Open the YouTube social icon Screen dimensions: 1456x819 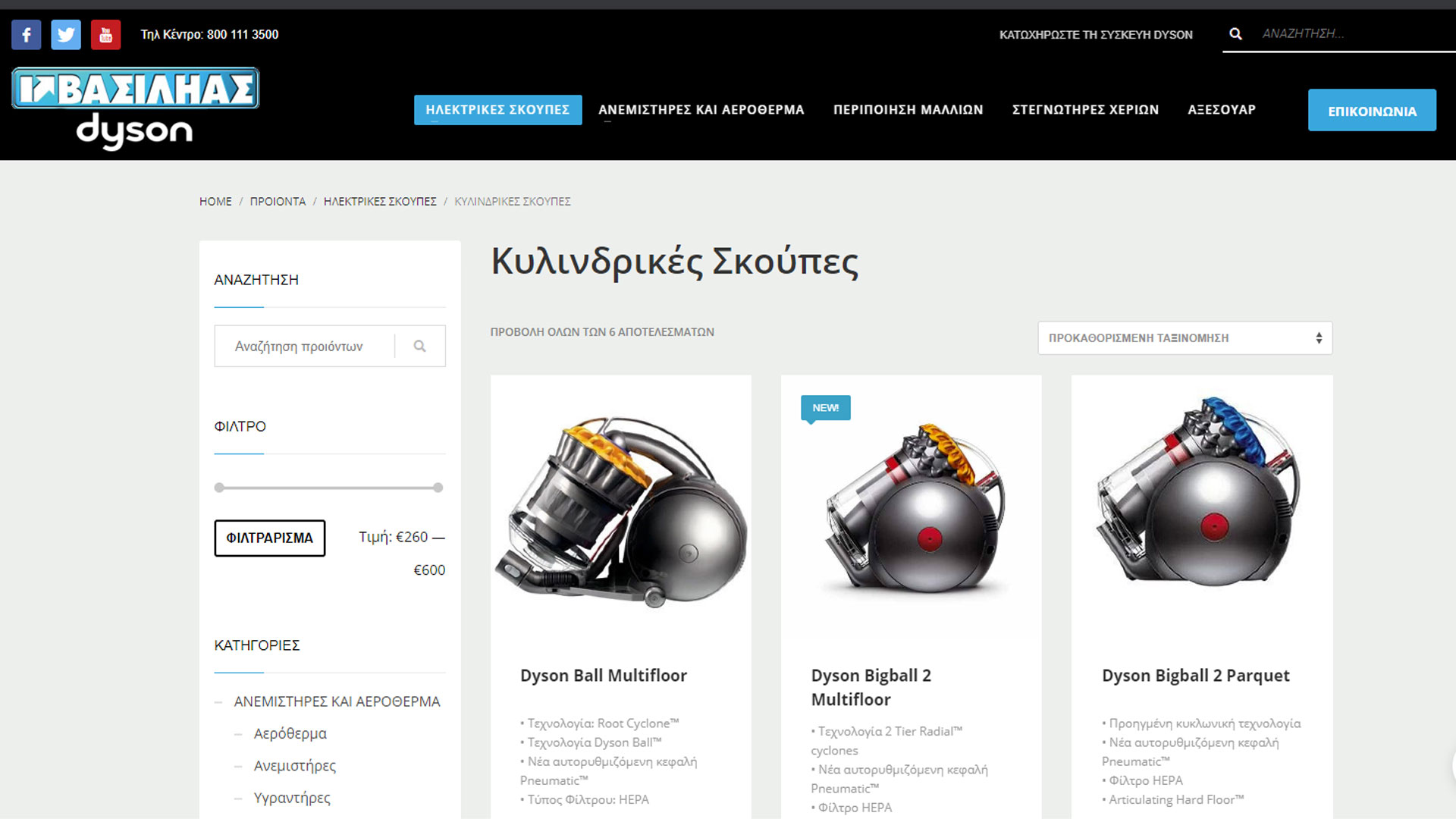pos(105,35)
